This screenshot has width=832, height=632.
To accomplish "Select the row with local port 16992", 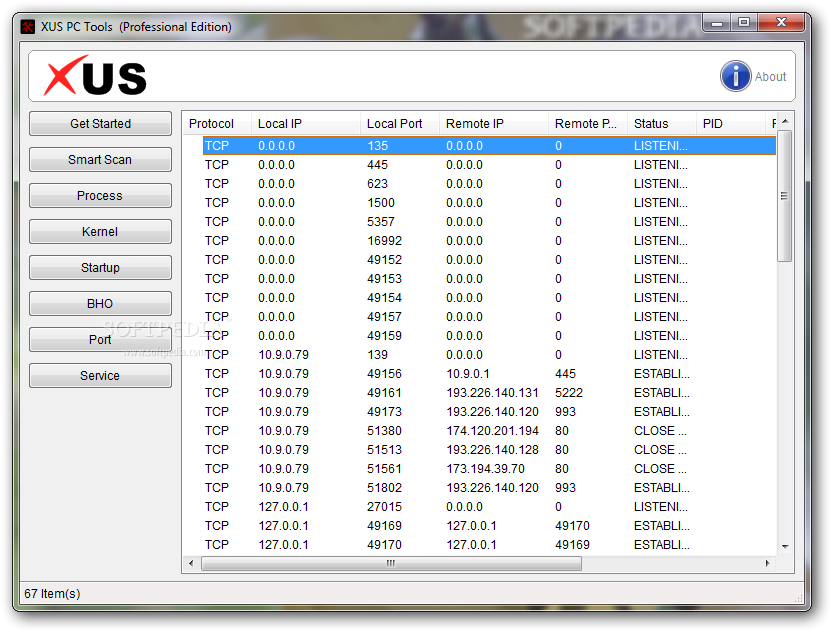I will pyautogui.click(x=489, y=241).
